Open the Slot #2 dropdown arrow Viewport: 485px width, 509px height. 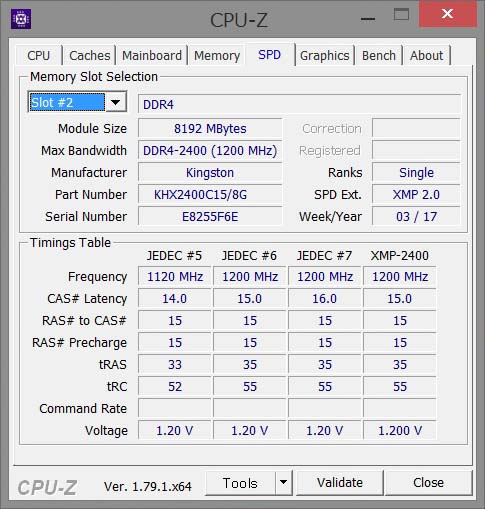[x=116, y=102]
